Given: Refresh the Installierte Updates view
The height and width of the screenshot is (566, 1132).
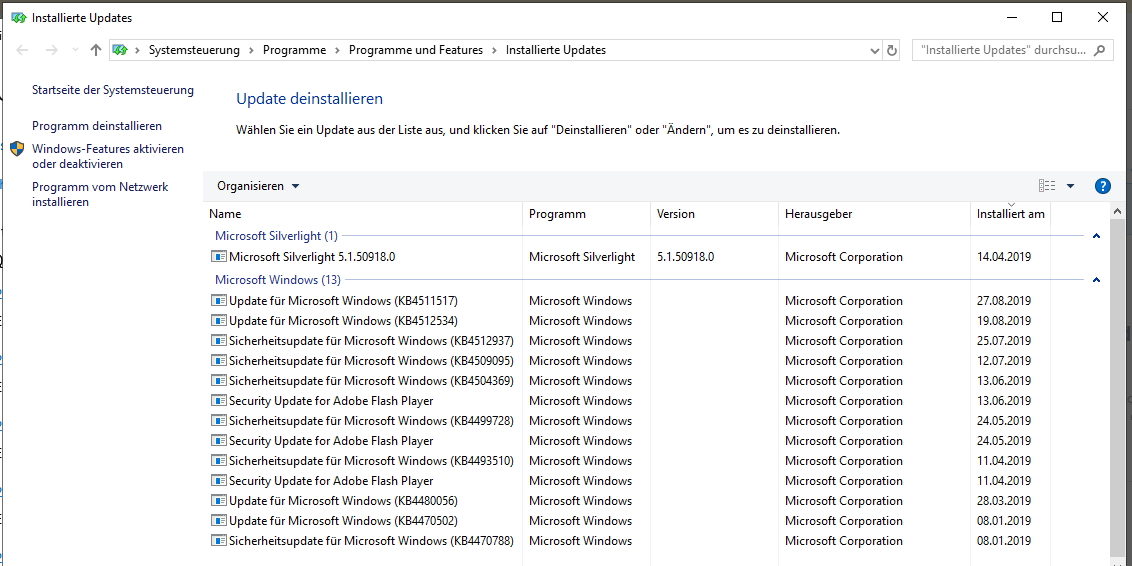Looking at the screenshot, I should 892,50.
